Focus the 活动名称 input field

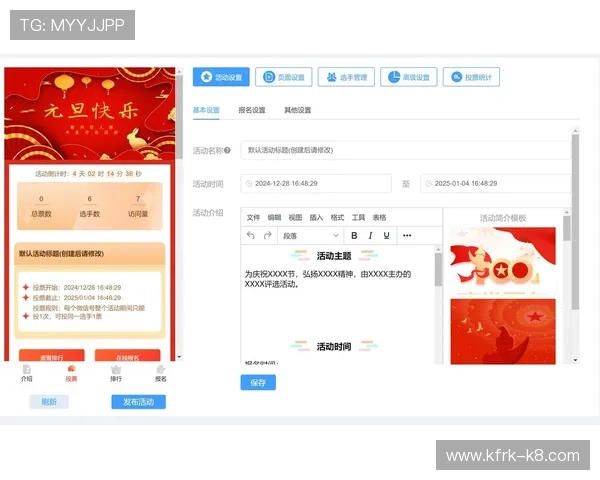pyautogui.click(x=406, y=150)
